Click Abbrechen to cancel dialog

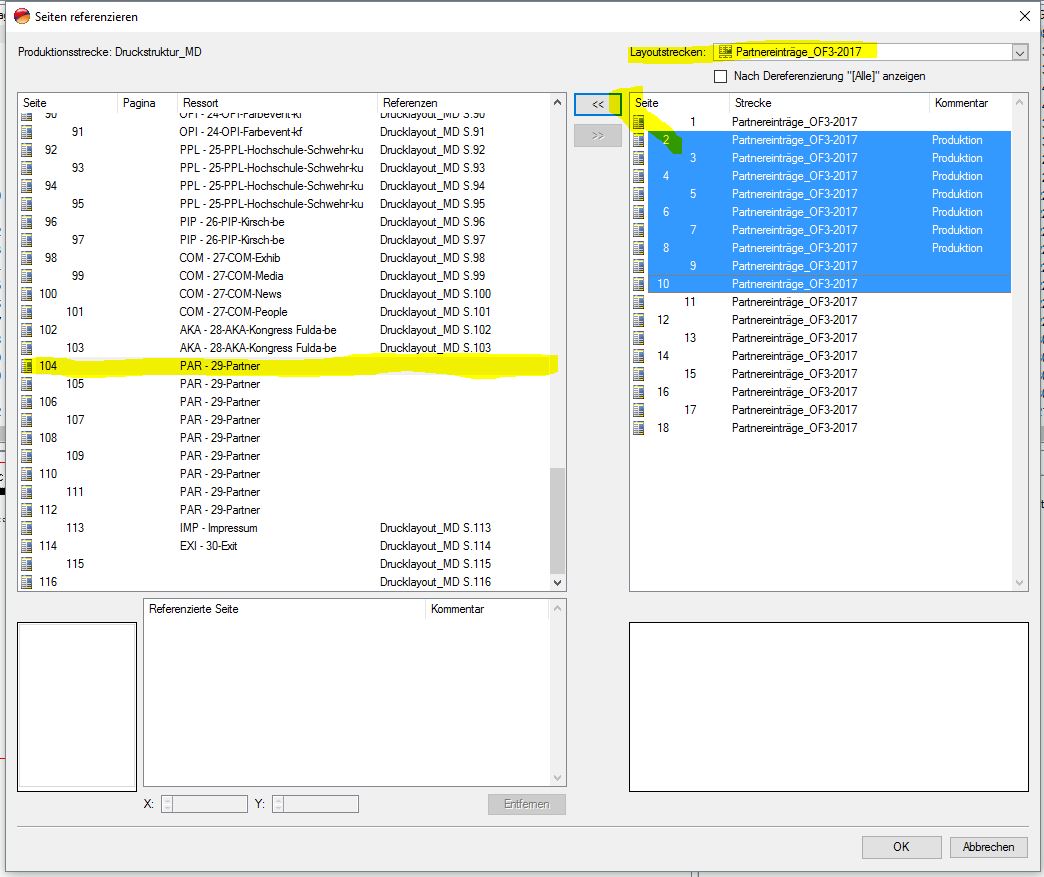[x=988, y=847]
